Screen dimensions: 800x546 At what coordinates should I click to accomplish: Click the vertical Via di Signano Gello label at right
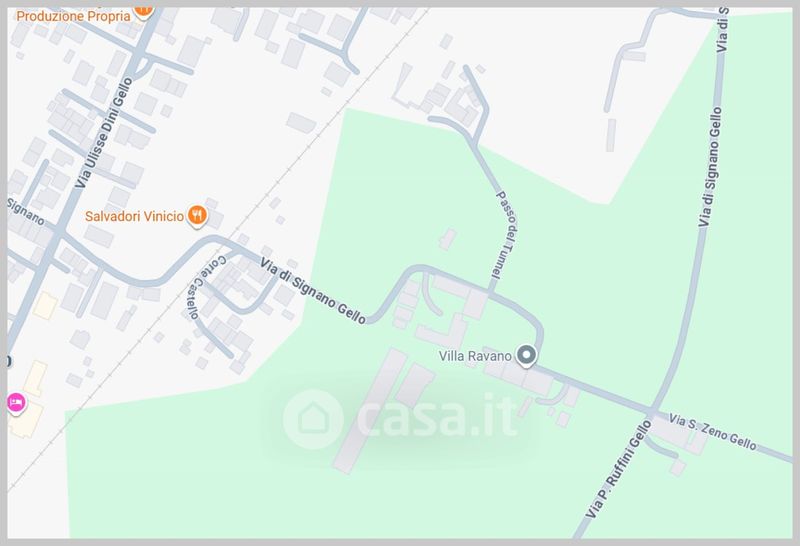point(711,167)
